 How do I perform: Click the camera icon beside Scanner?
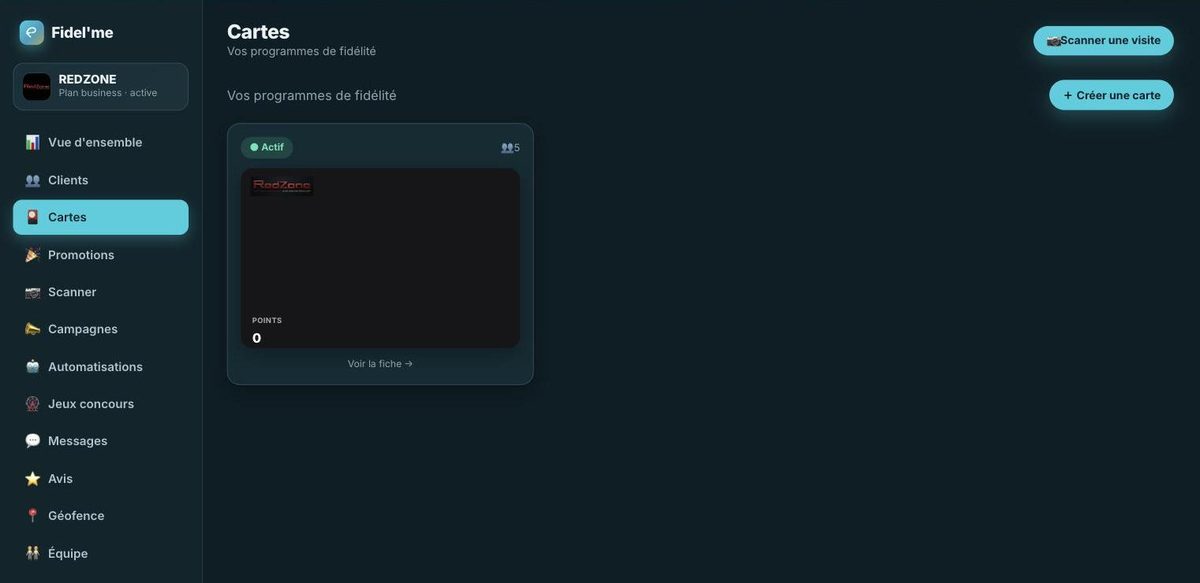tap(33, 292)
